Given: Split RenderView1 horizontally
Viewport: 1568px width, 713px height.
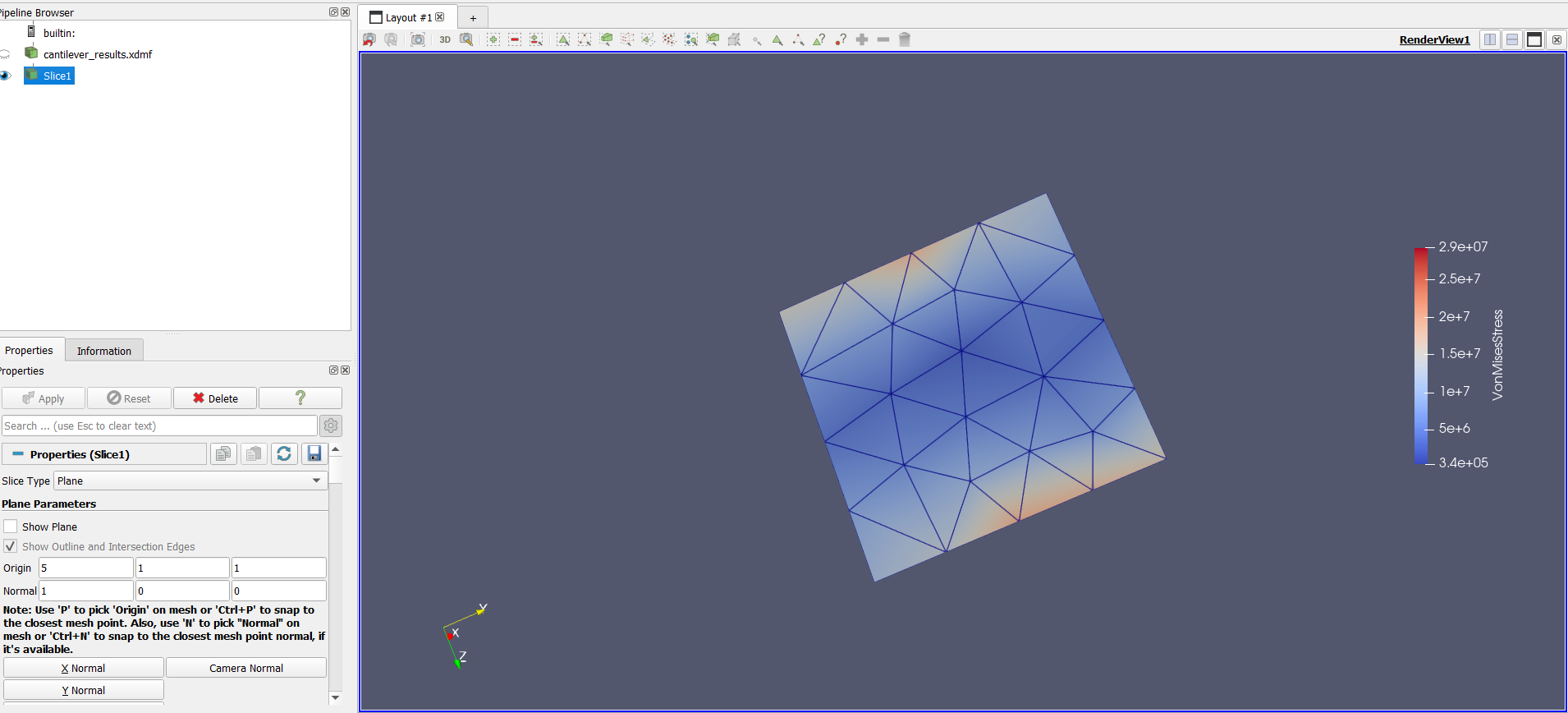Looking at the screenshot, I should pyautogui.click(x=1490, y=39).
